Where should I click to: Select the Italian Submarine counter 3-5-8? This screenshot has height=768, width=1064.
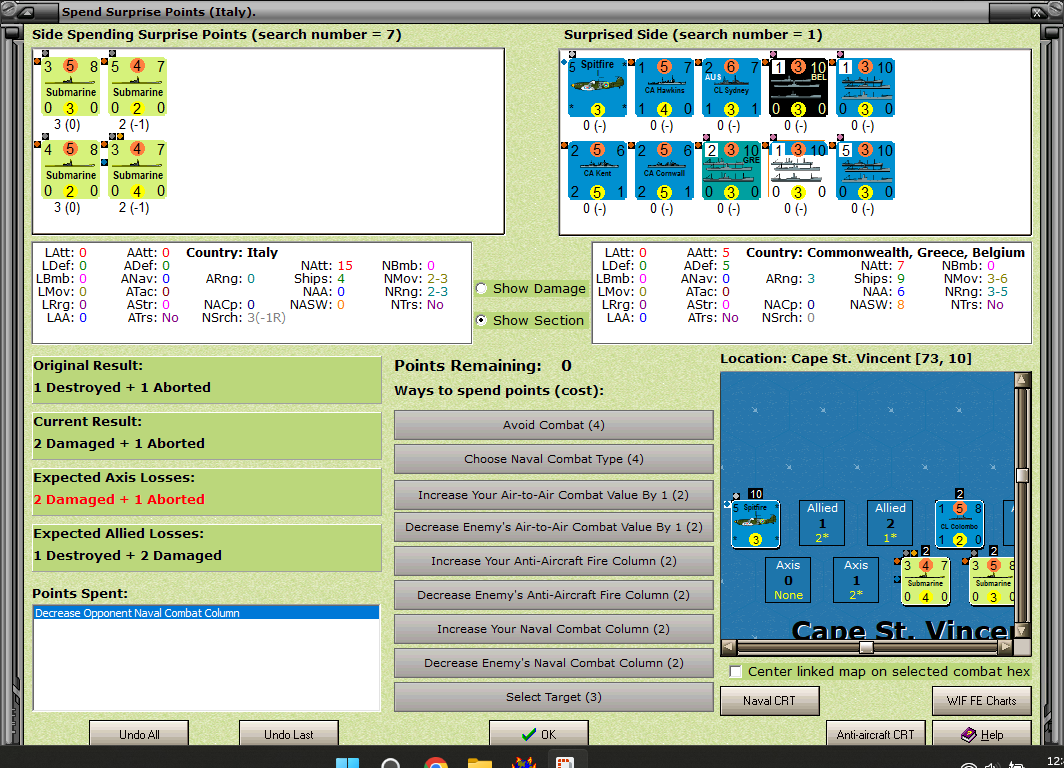71,87
